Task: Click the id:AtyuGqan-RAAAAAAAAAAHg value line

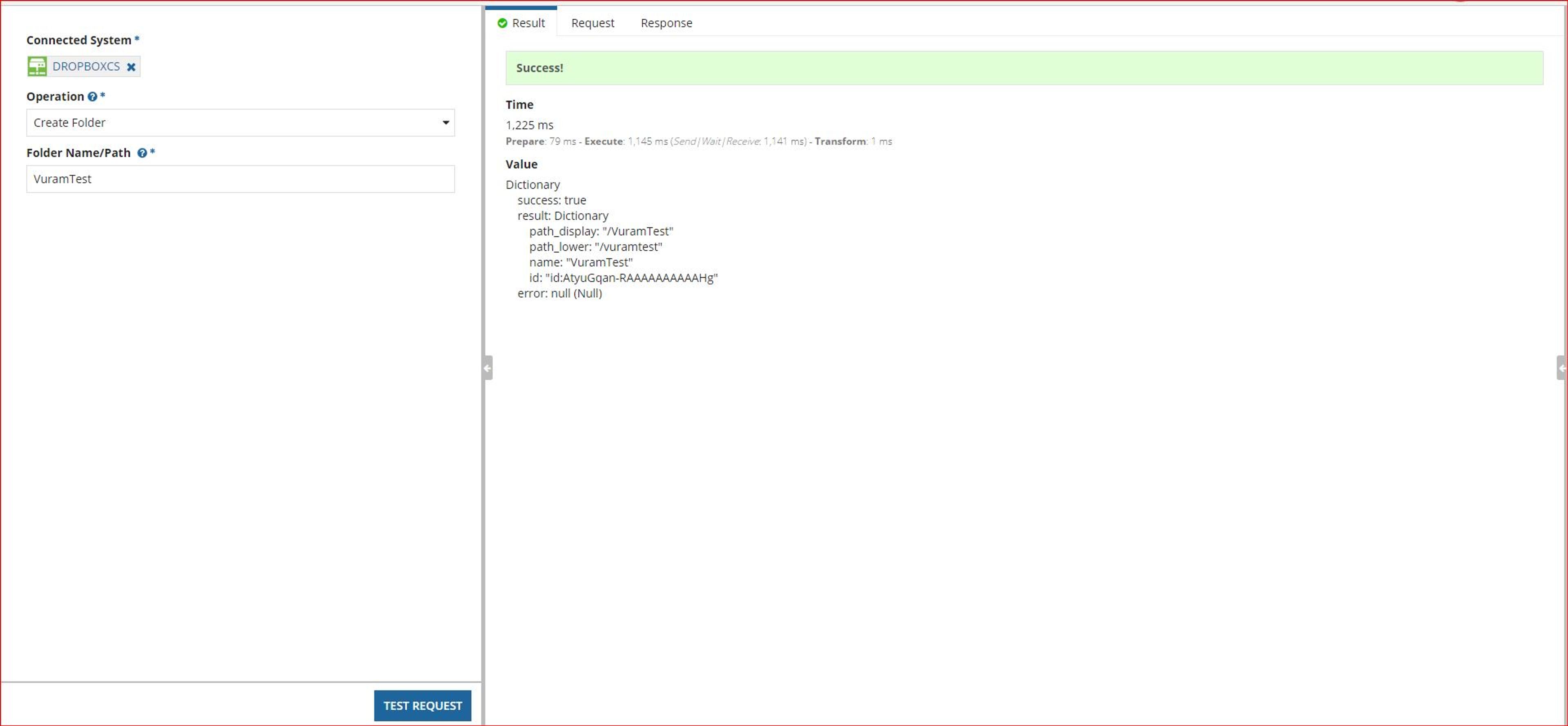Action: click(624, 278)
